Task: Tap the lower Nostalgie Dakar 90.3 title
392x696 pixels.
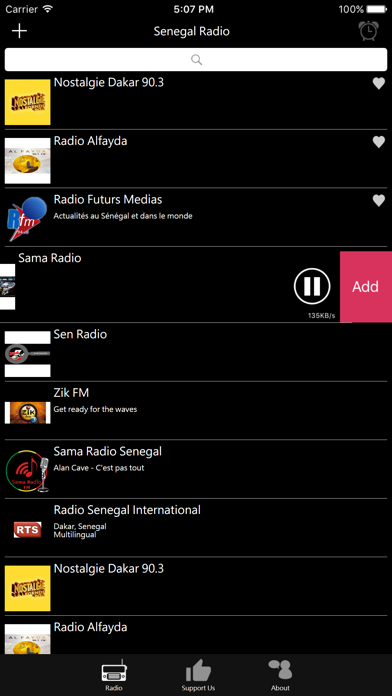Action: pos(109,568)
